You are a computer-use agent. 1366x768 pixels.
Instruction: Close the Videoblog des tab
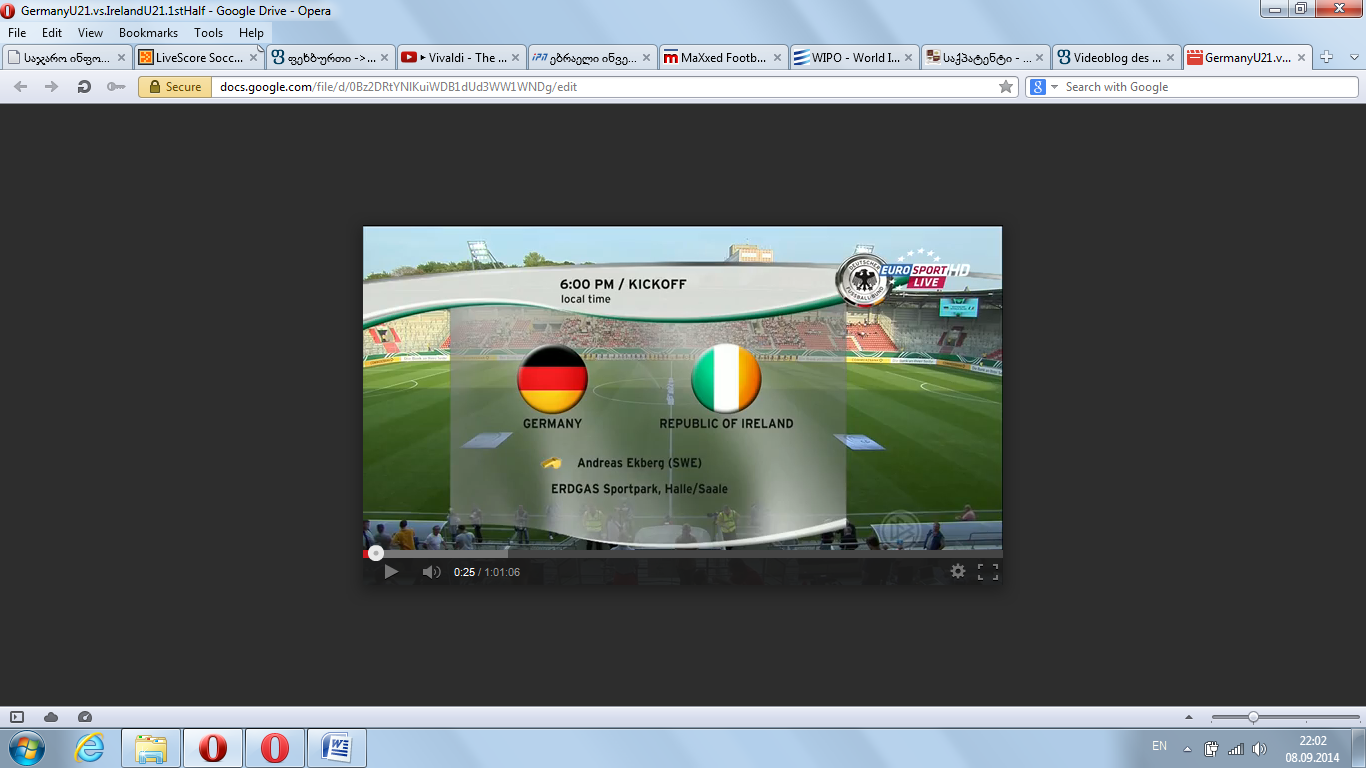point(1170,58)
